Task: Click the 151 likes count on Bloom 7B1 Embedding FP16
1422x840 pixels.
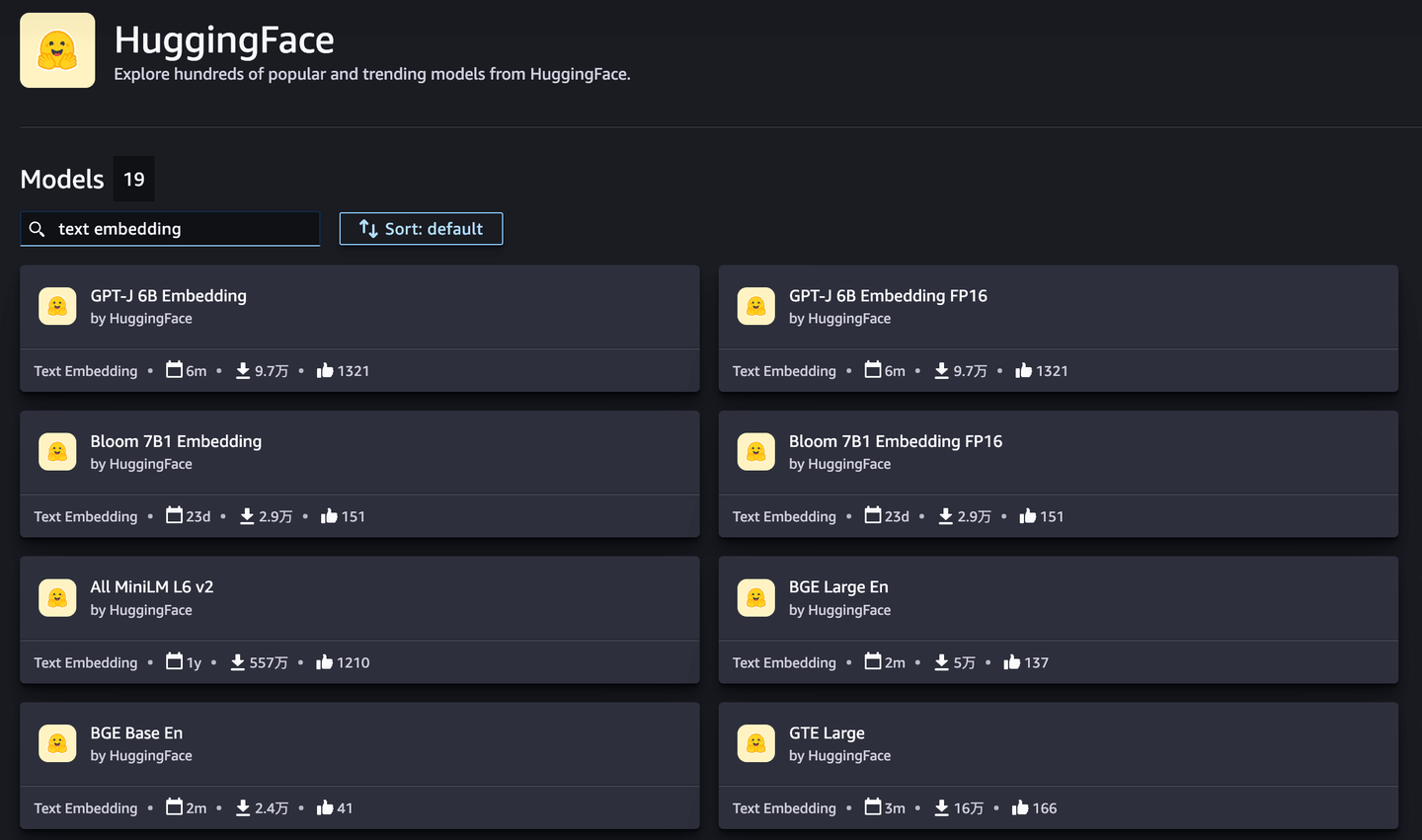Action: 1053,516
